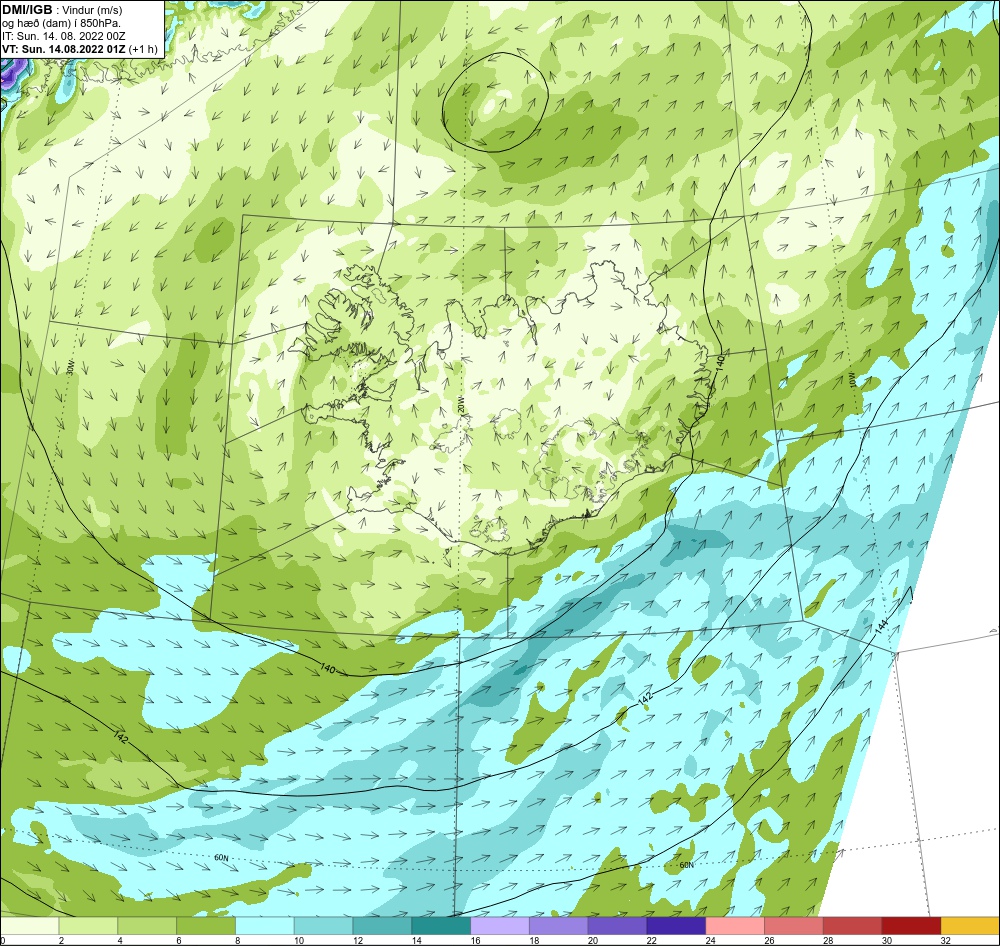Click the legend tick number '24'

pos(710,940)
